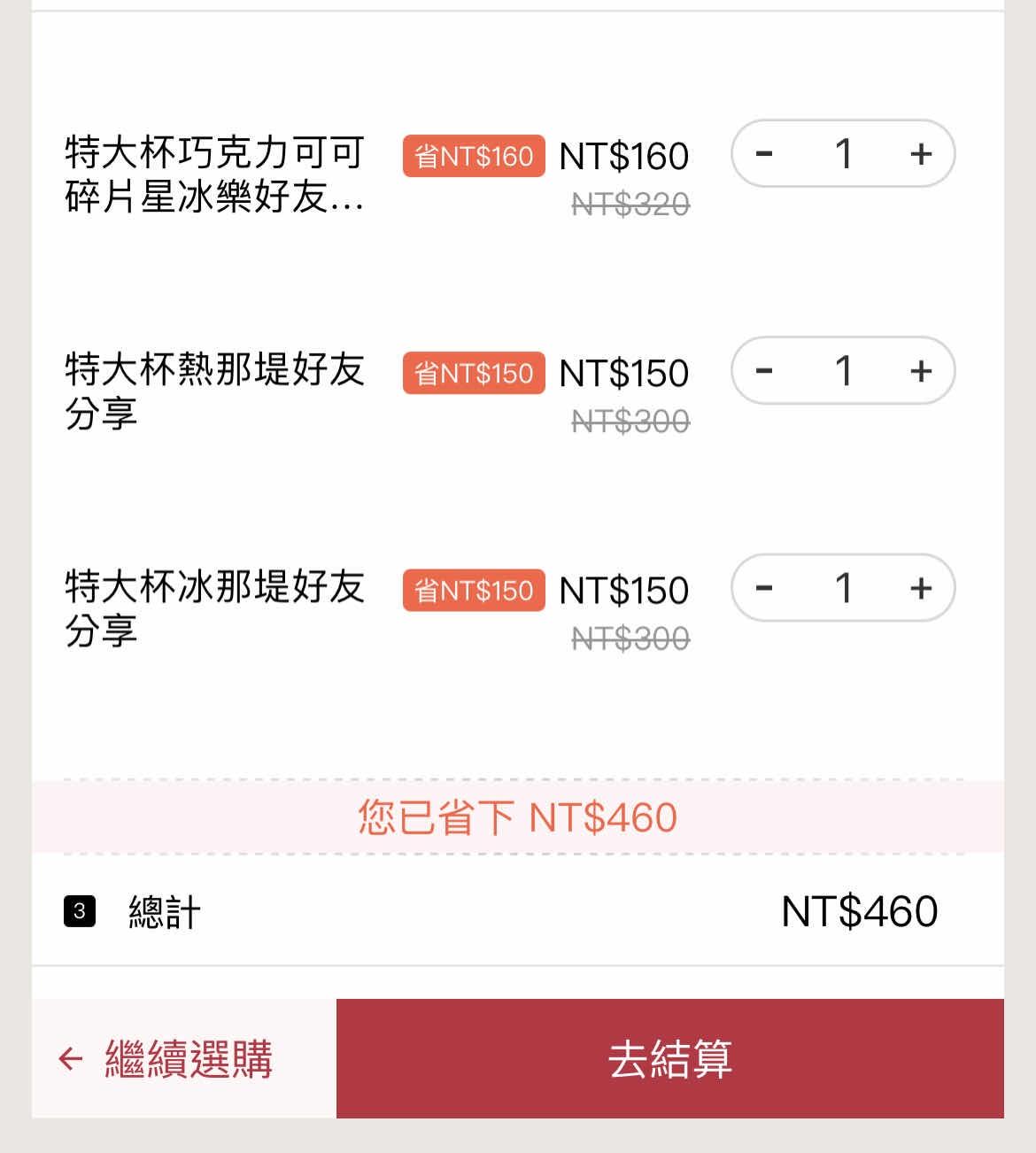
Task: Proceed to checkout with 去結算
Action: [x=669, y=1058]
